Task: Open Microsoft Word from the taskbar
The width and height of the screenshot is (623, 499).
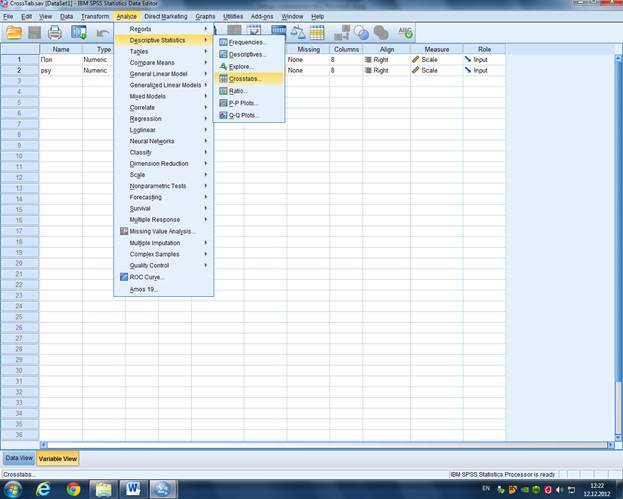Action: [133, 489]
